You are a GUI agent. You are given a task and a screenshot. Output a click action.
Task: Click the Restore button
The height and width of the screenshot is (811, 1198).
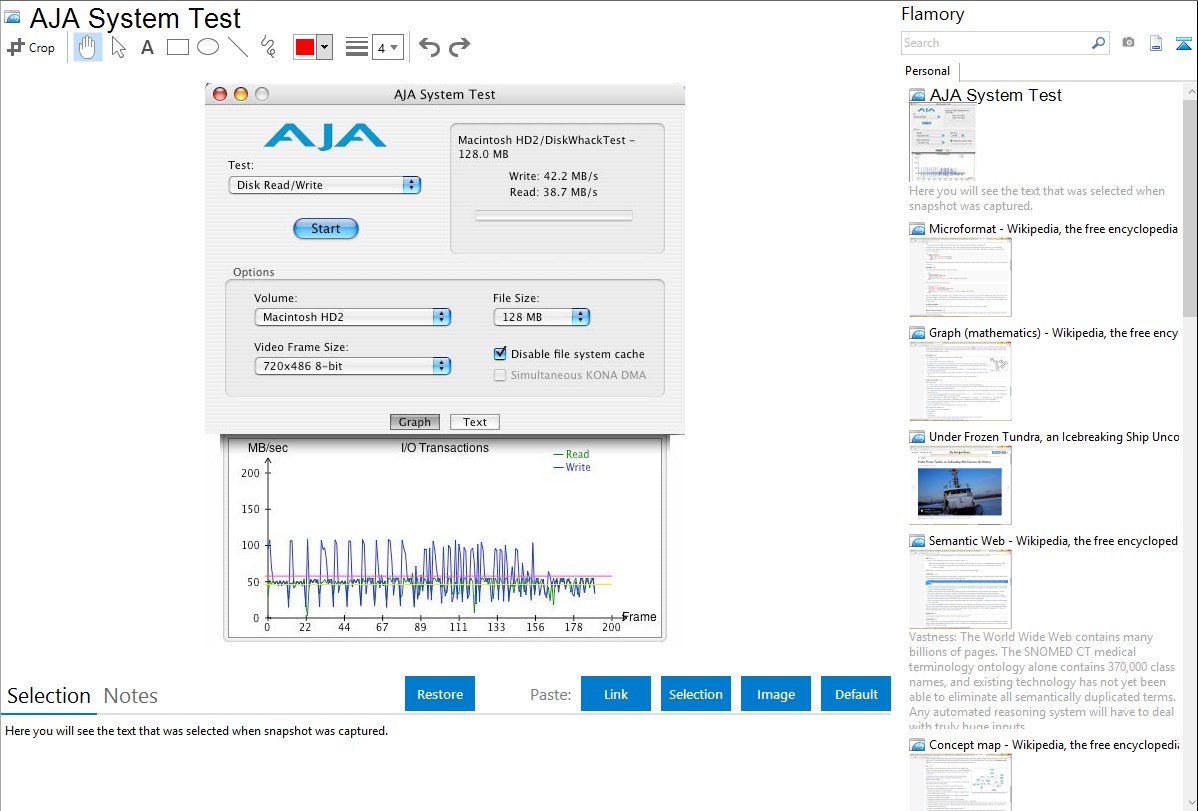440,694
